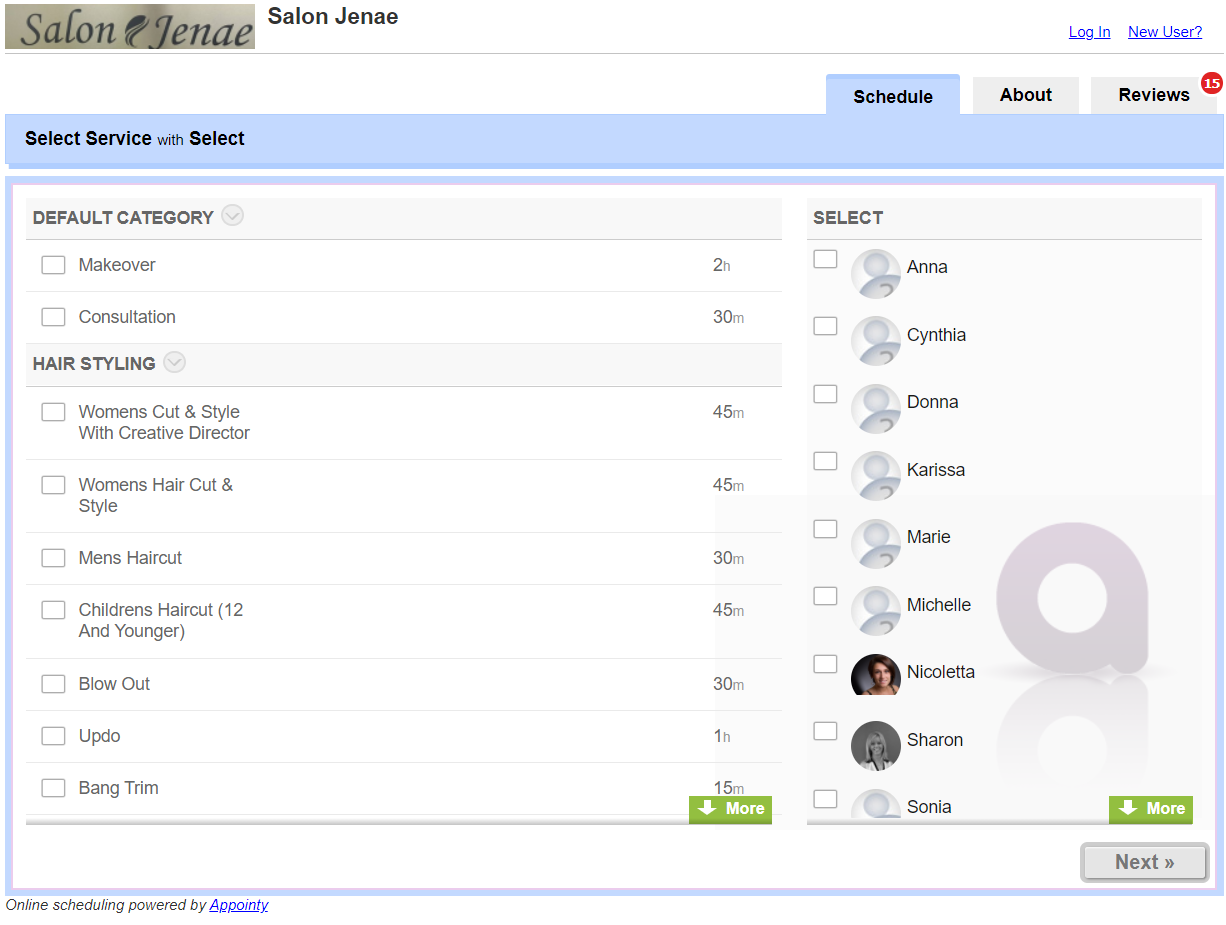Tick the Mens Haircut checkbox
The width and height of the screenshot is (1226, 925).
53,558
